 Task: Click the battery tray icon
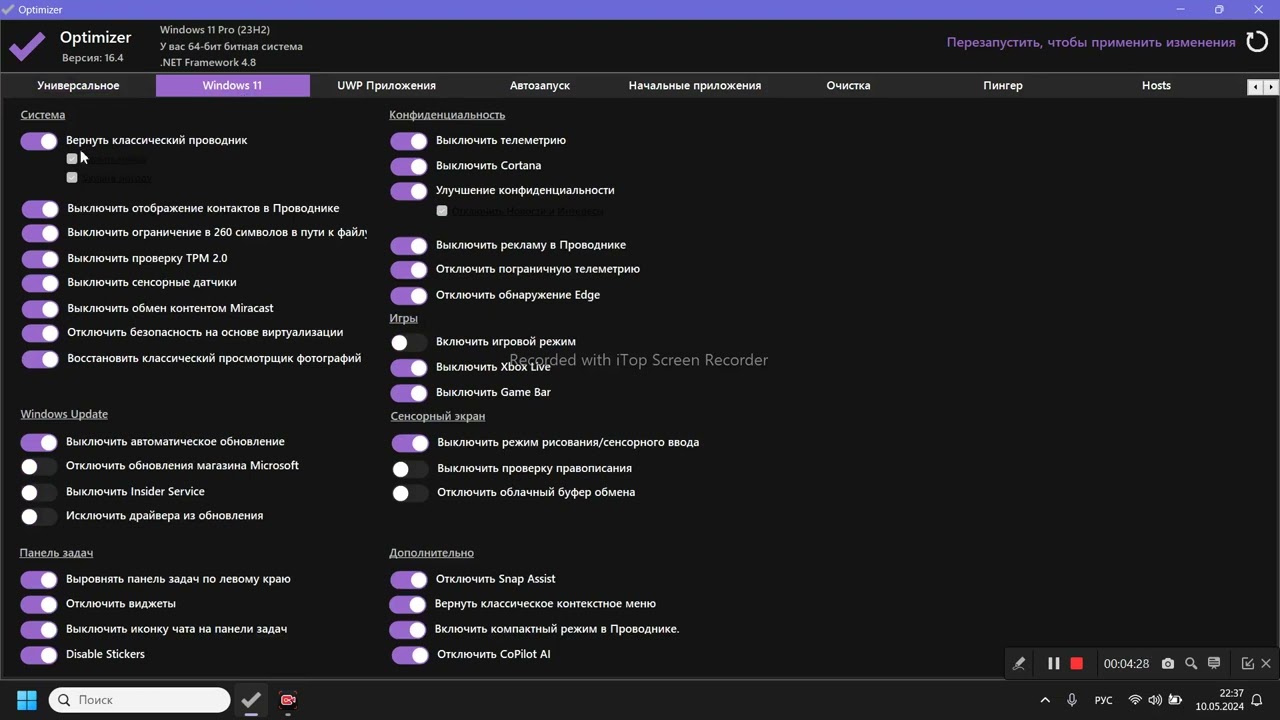pos(1176,700)
